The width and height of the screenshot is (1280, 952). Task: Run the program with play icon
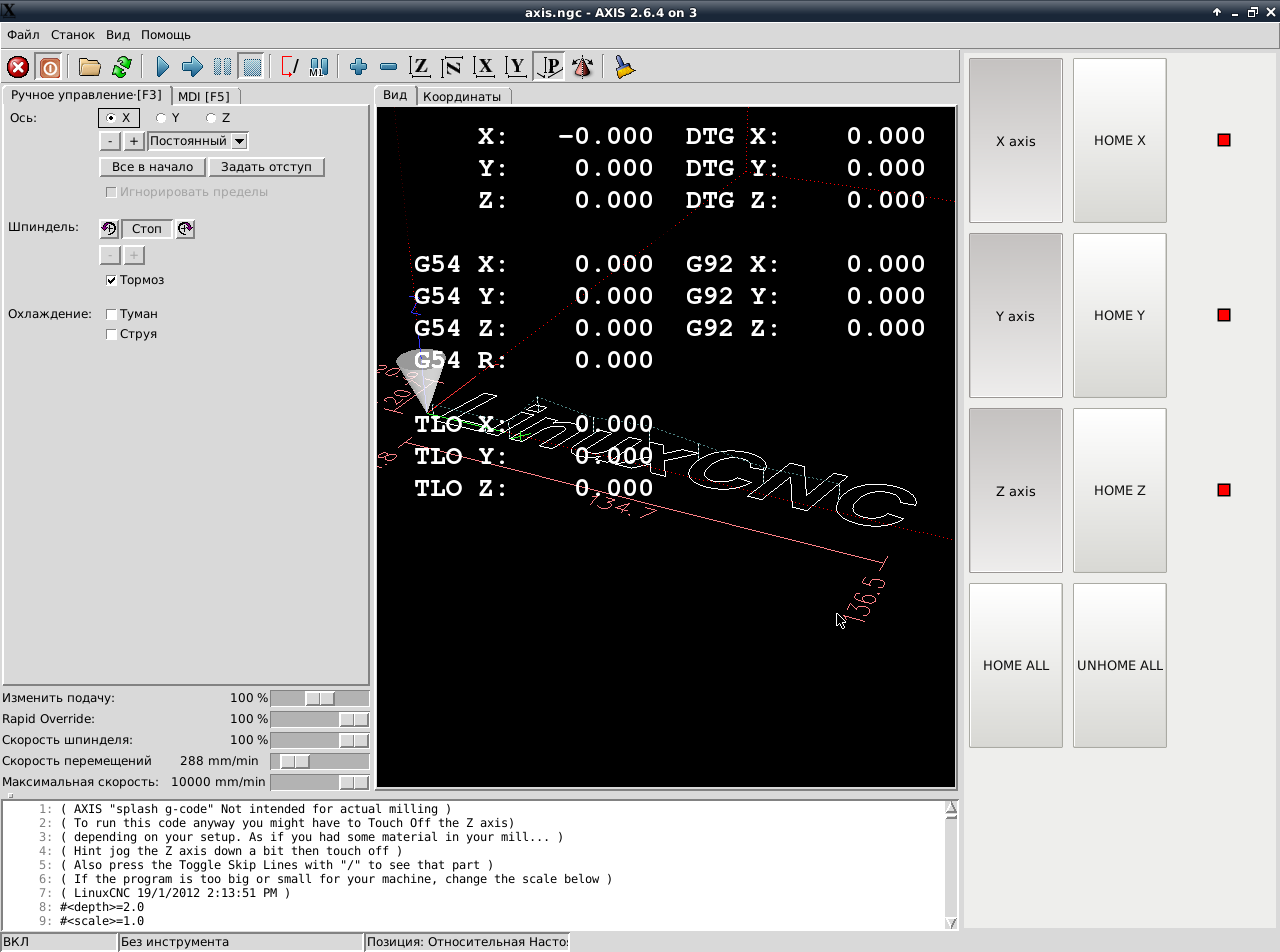coord(162,67)
